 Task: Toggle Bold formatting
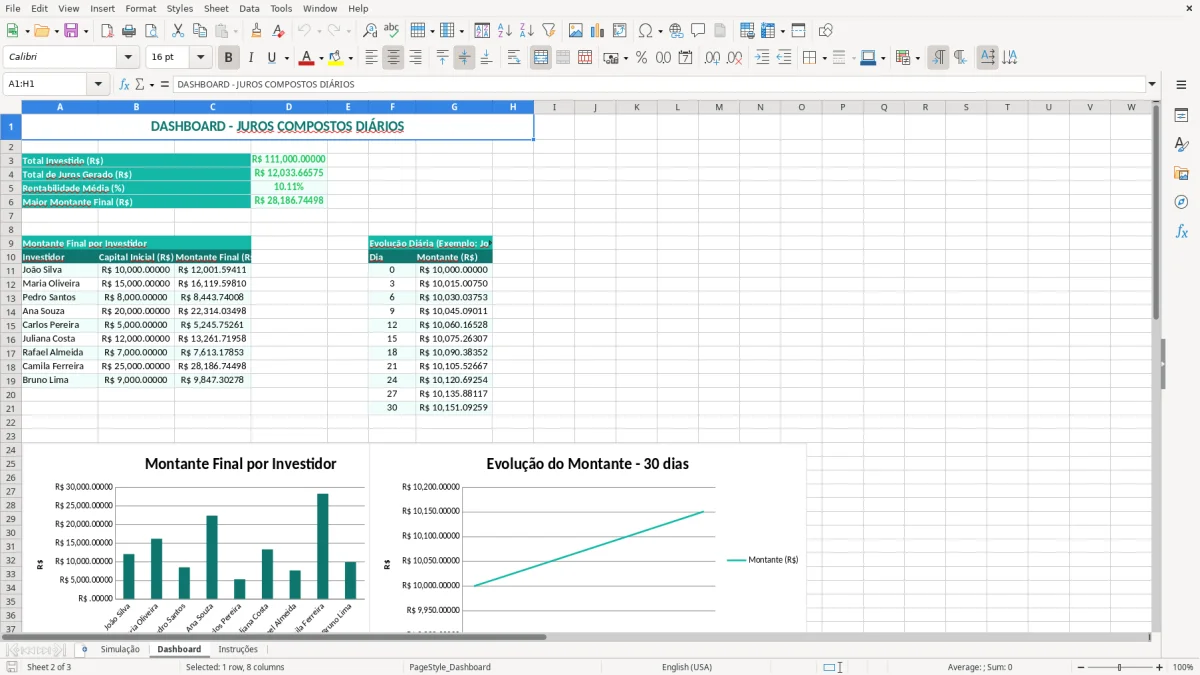229,58
